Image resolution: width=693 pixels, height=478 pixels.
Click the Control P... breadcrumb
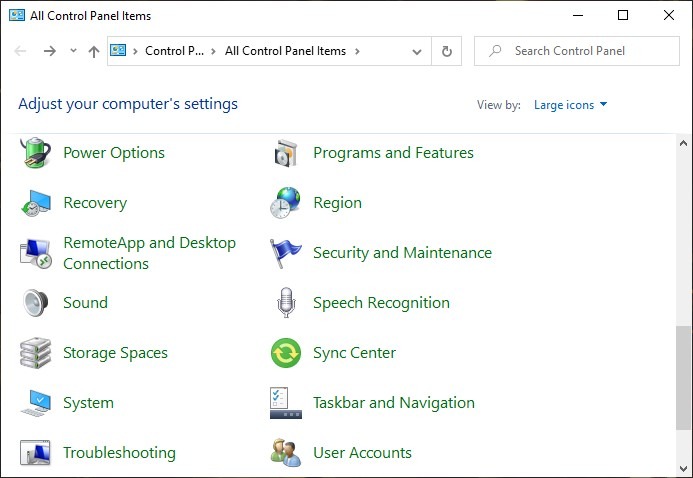174,51
